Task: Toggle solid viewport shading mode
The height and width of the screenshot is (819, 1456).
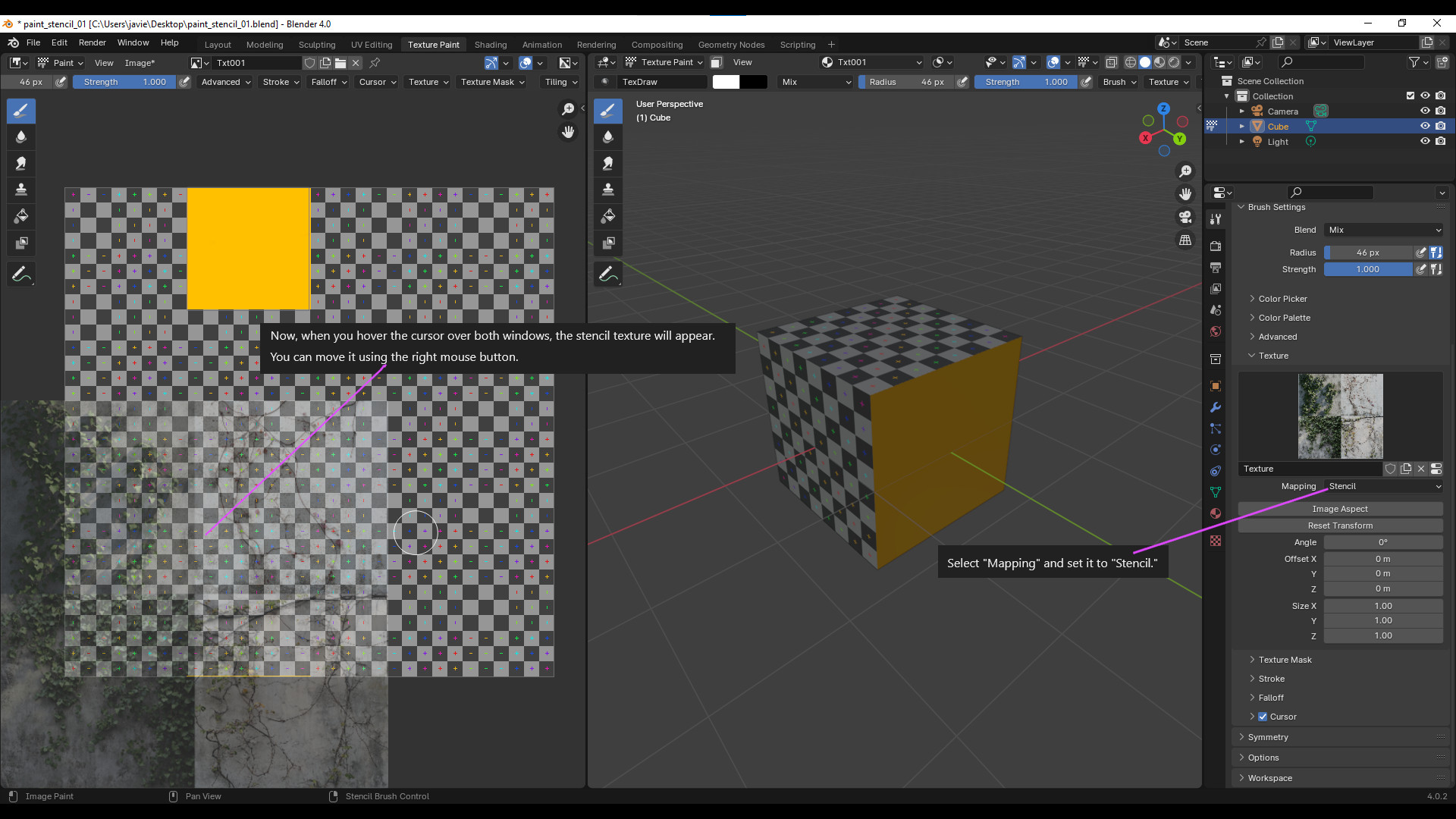Action: tap(1145, 62)
